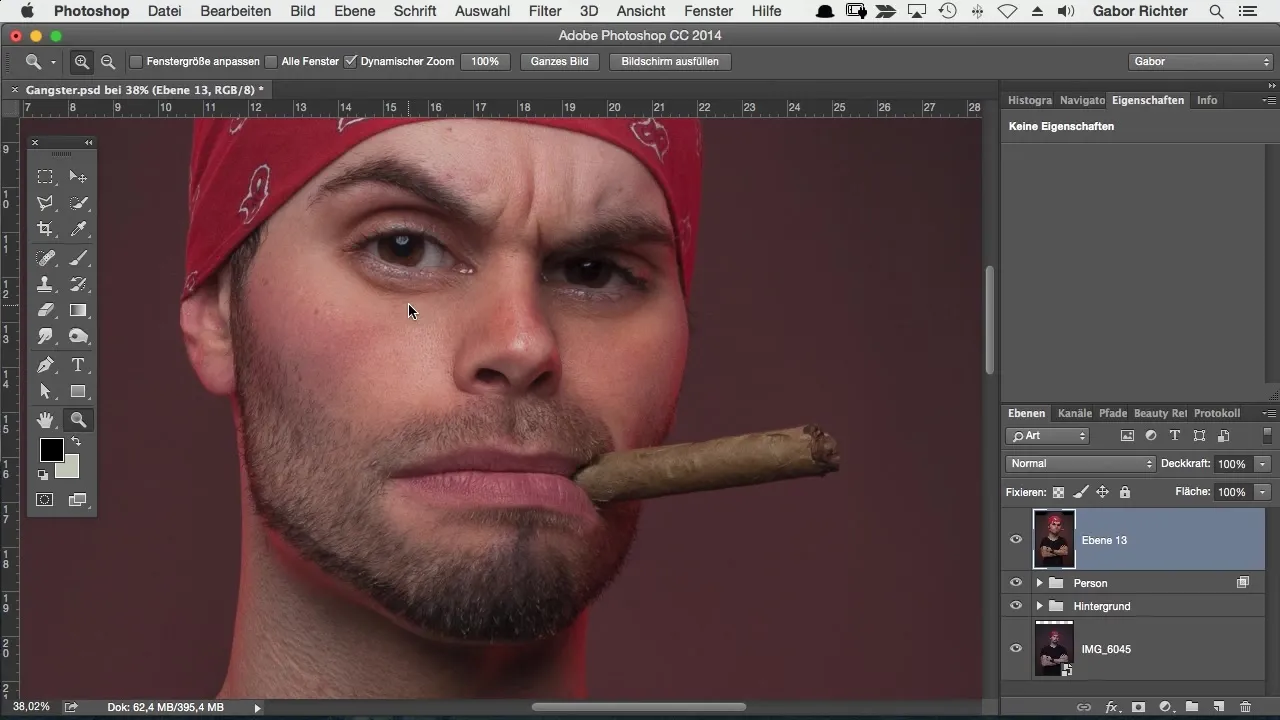Select the Eraser tool

click(x=45, y=310)
